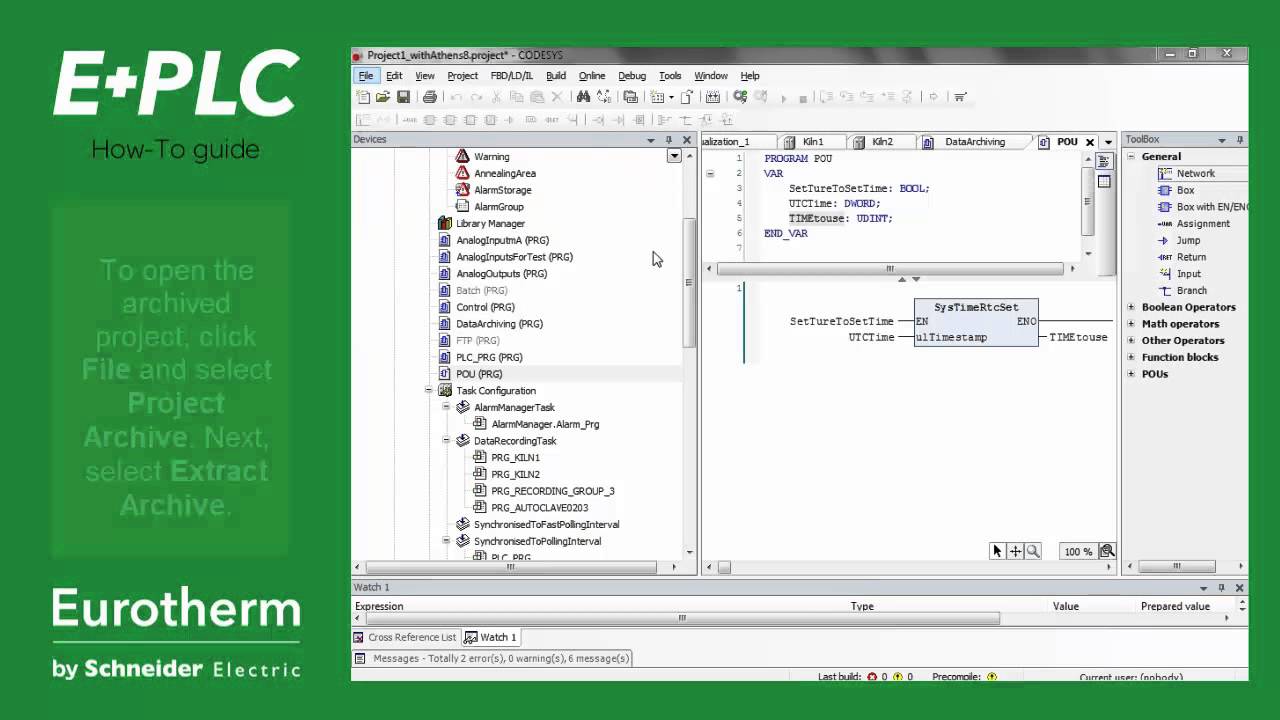Collapse the Task Configuration tree node
Viewport: 1280px width, 720px height.
[429, 391]
